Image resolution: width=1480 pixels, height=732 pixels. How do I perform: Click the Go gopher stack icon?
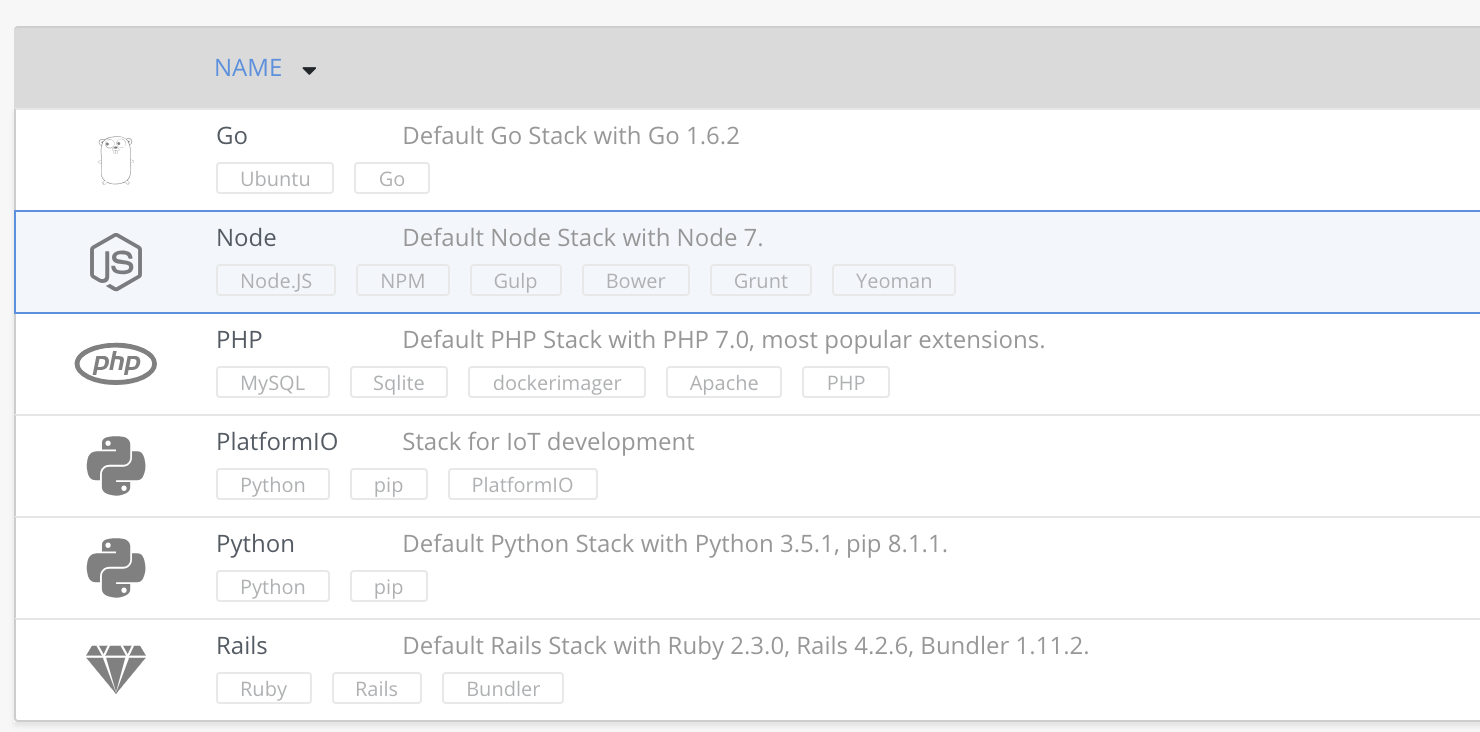click(x=116, y=160)
